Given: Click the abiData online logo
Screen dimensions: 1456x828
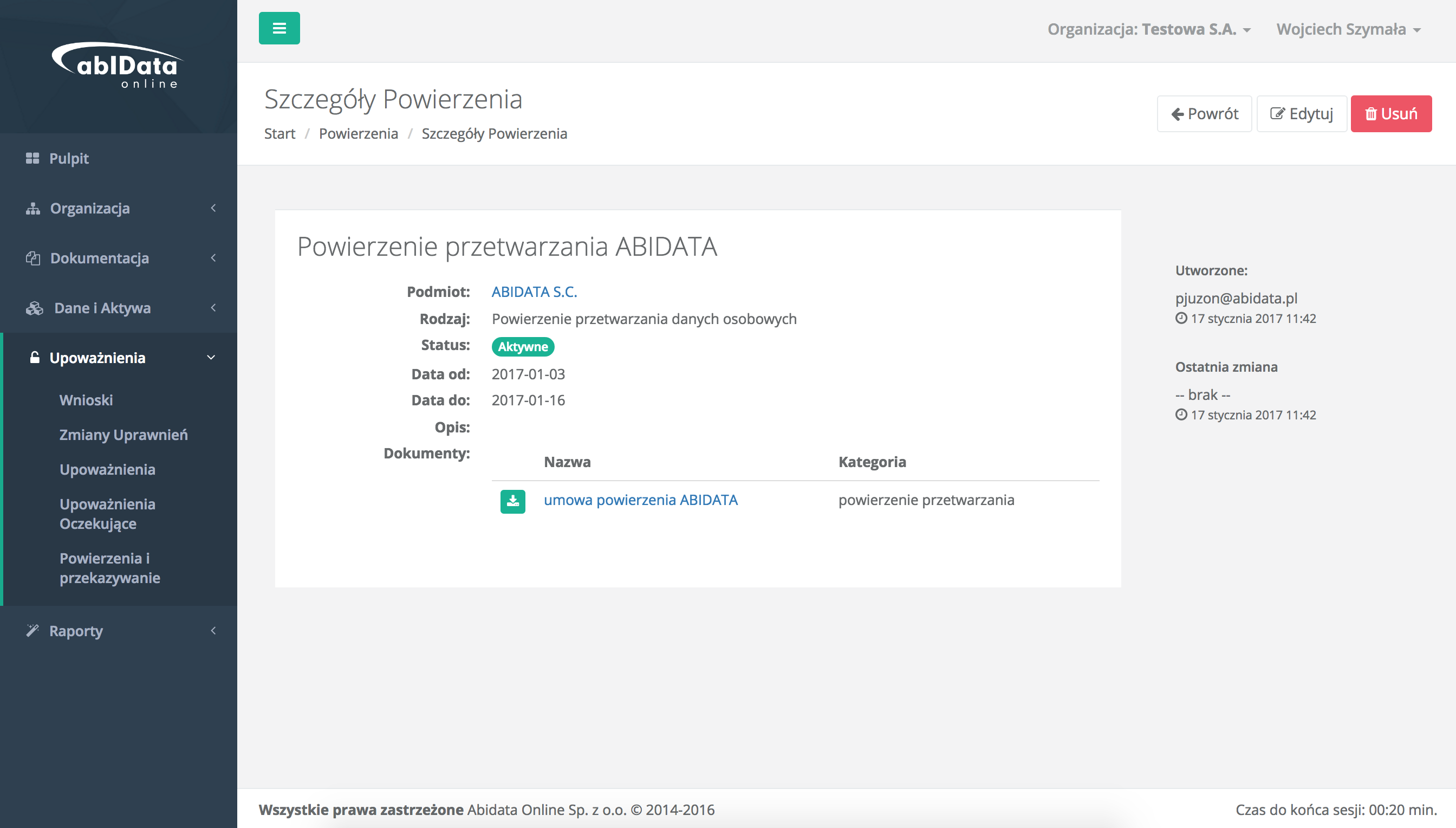Looking at the screenshot, I should tap(118, 66).
